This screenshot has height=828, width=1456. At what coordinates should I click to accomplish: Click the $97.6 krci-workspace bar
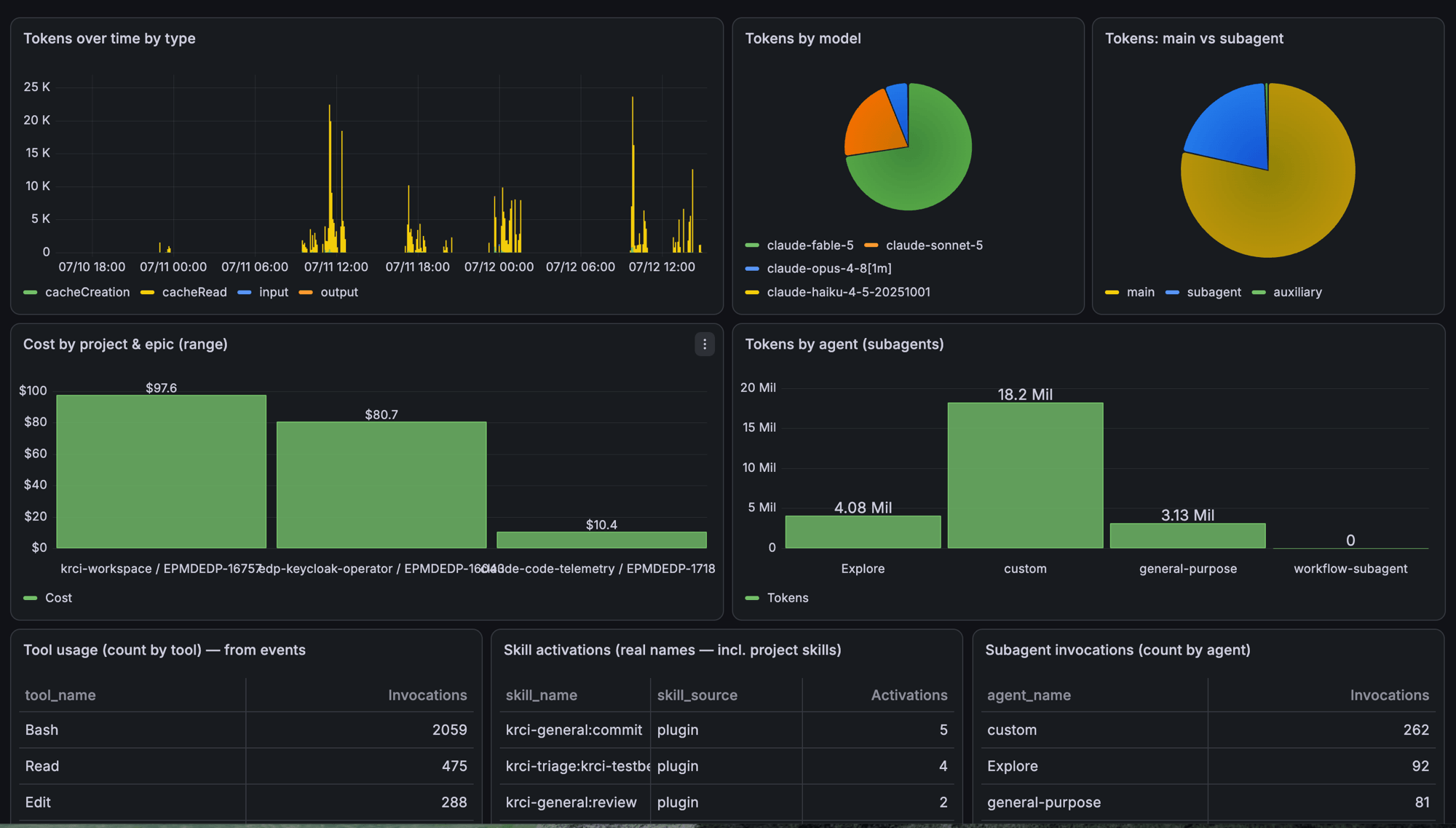(161, 472)
